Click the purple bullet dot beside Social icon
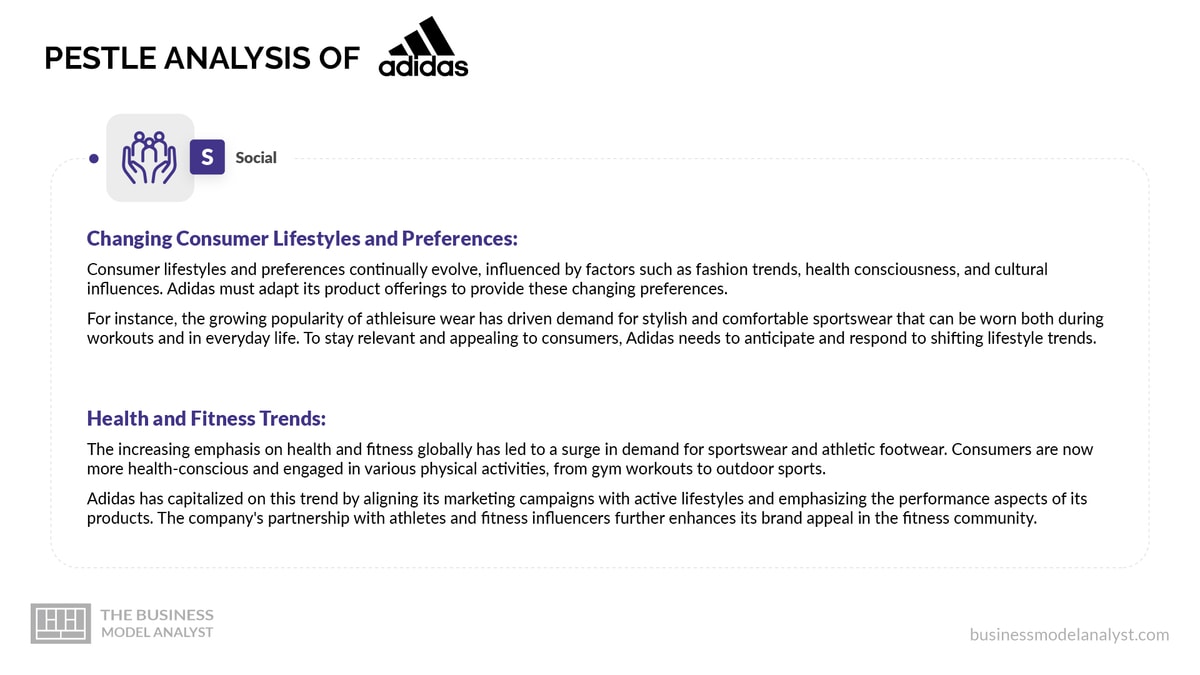The width and height of the screenshot is (1200, 675). (x=93, y=158)
